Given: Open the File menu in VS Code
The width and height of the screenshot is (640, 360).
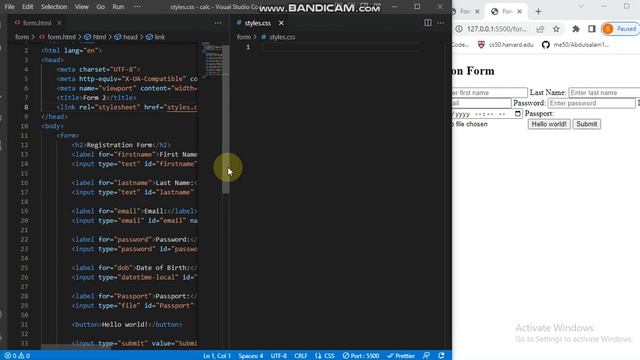Looking at the screenshot, I should (x=9, y=7).
